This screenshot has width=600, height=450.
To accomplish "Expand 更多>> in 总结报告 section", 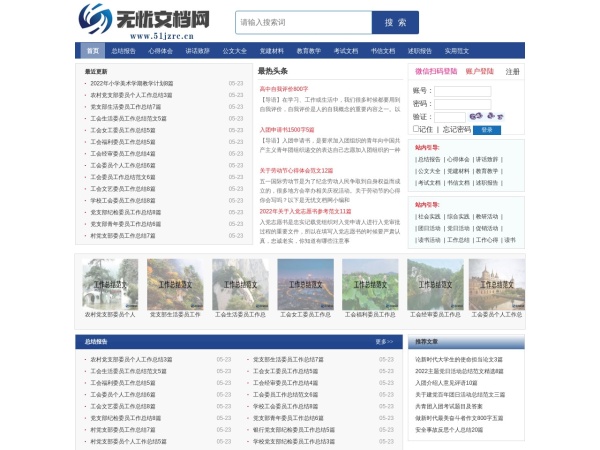I will point(384,342).
